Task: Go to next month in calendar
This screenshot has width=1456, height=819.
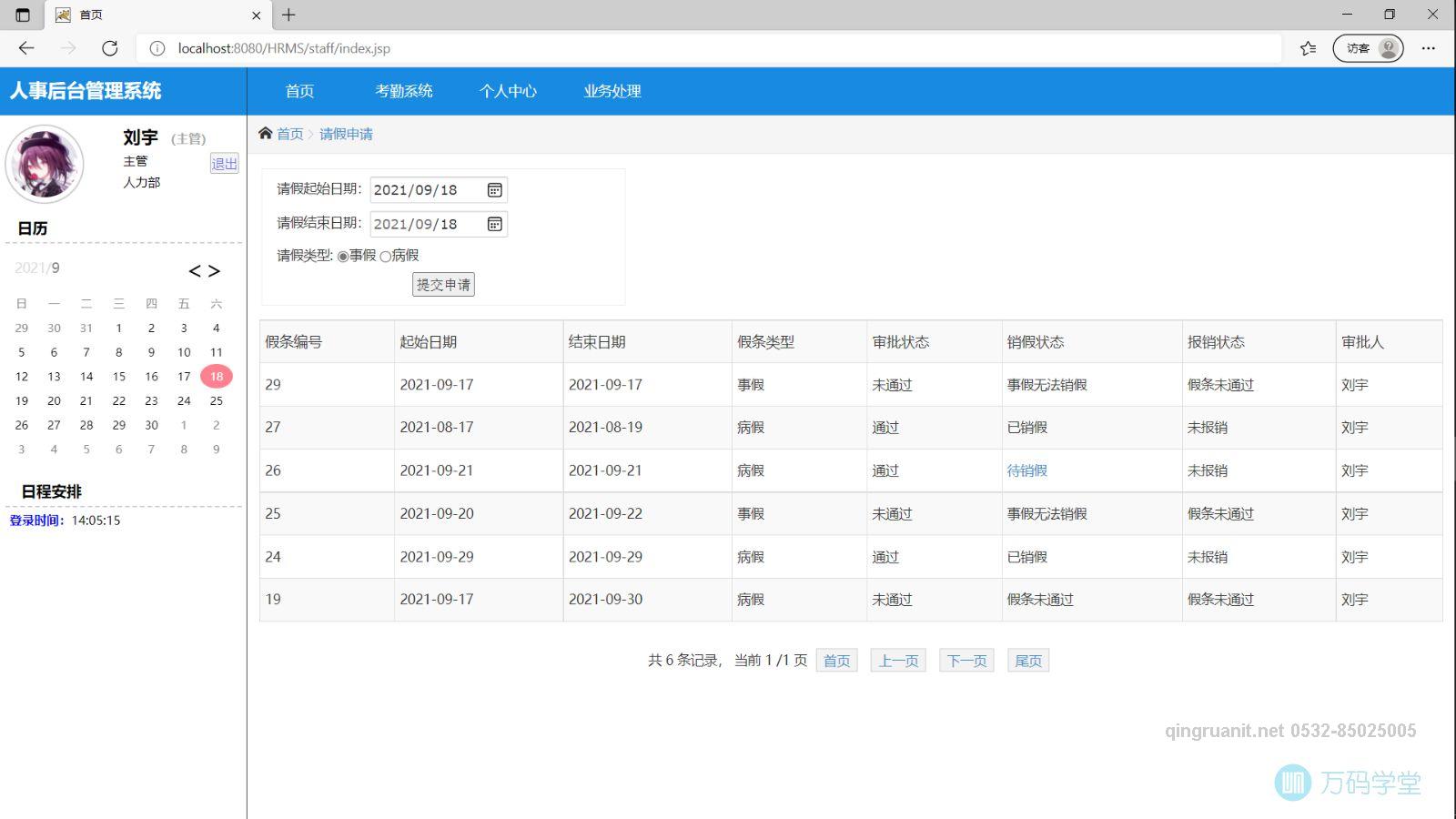Action: pyautogui.click(x=216, y=270)
